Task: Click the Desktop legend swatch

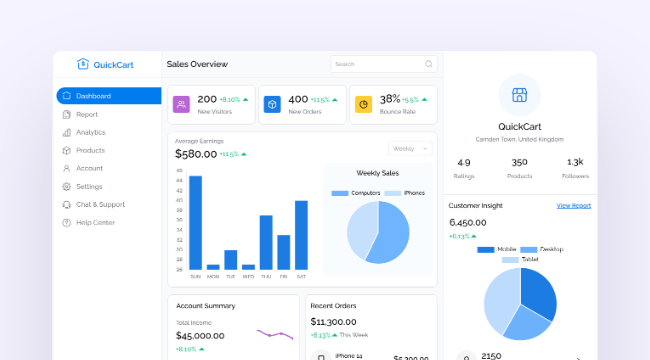Action: coord(529,250)
